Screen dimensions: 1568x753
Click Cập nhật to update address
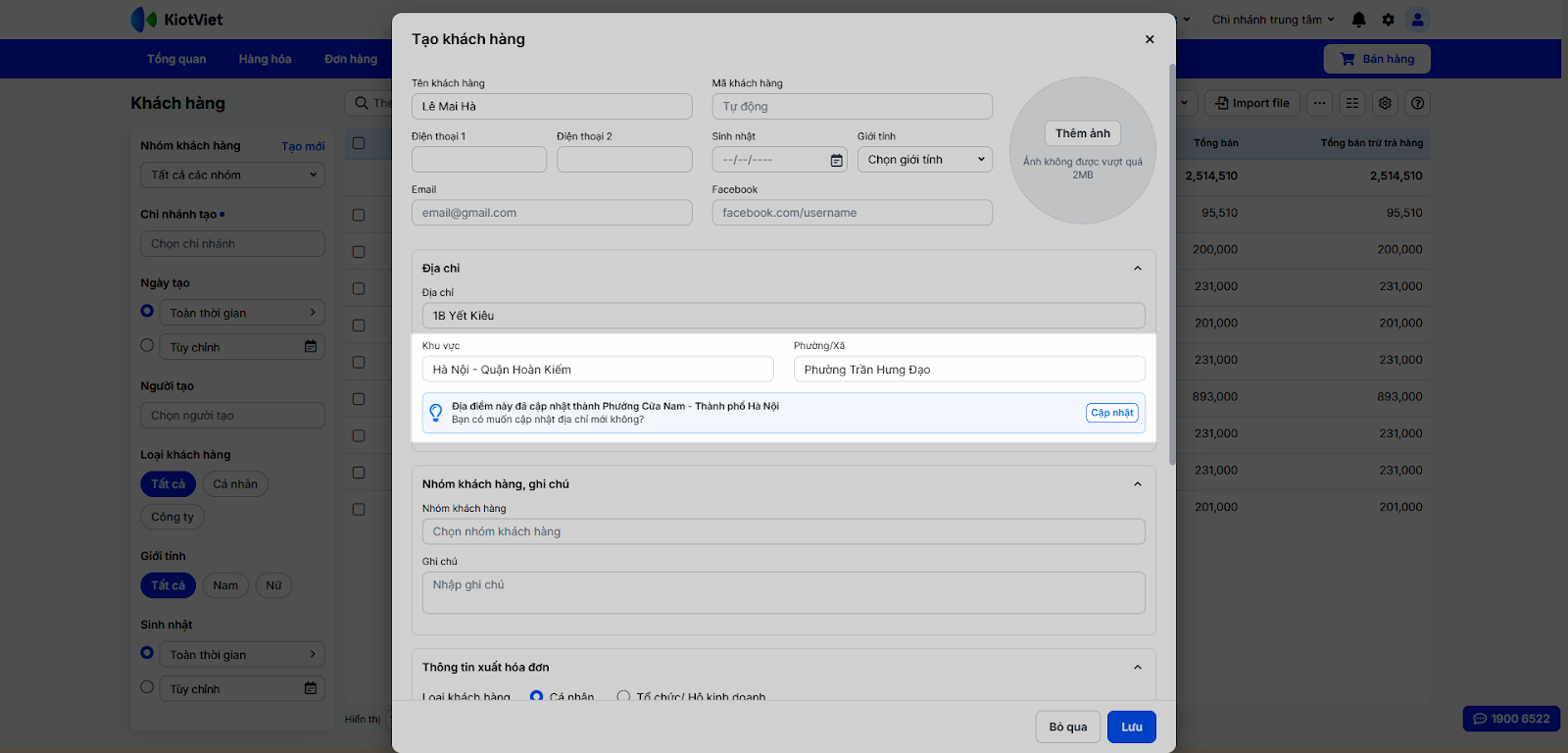point(1111,413)
